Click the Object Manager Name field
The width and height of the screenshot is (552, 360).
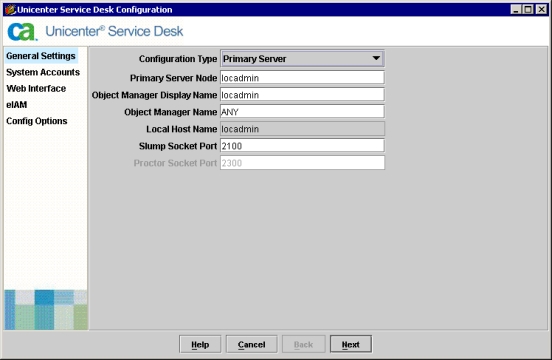tap(302, 112)
